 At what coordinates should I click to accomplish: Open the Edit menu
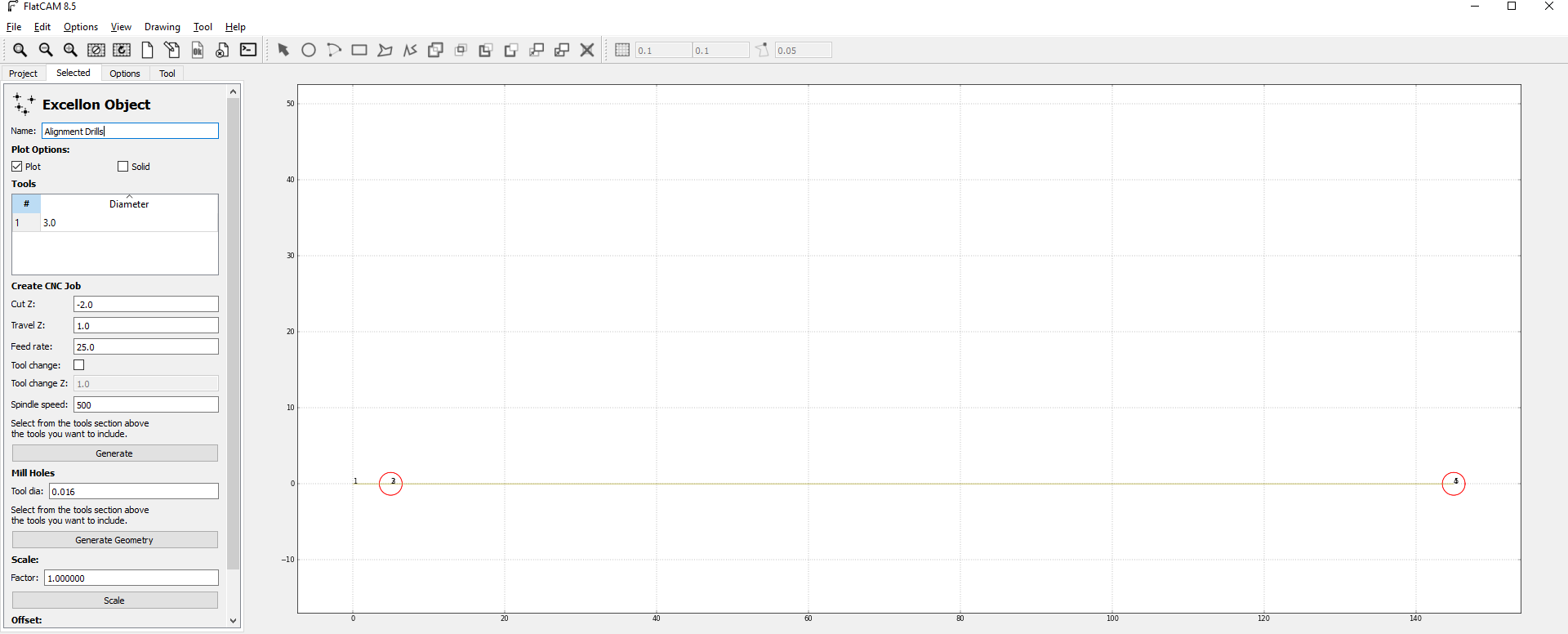42,27
